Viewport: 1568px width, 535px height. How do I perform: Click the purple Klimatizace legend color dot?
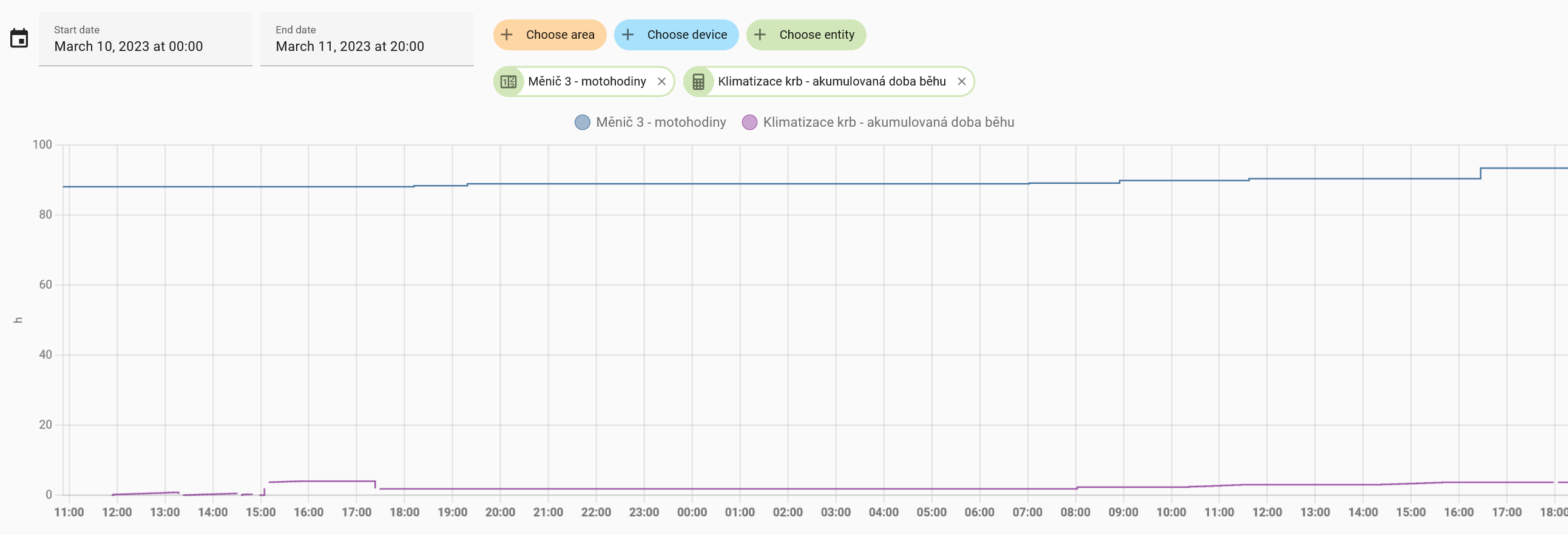(x=749, y=123)
